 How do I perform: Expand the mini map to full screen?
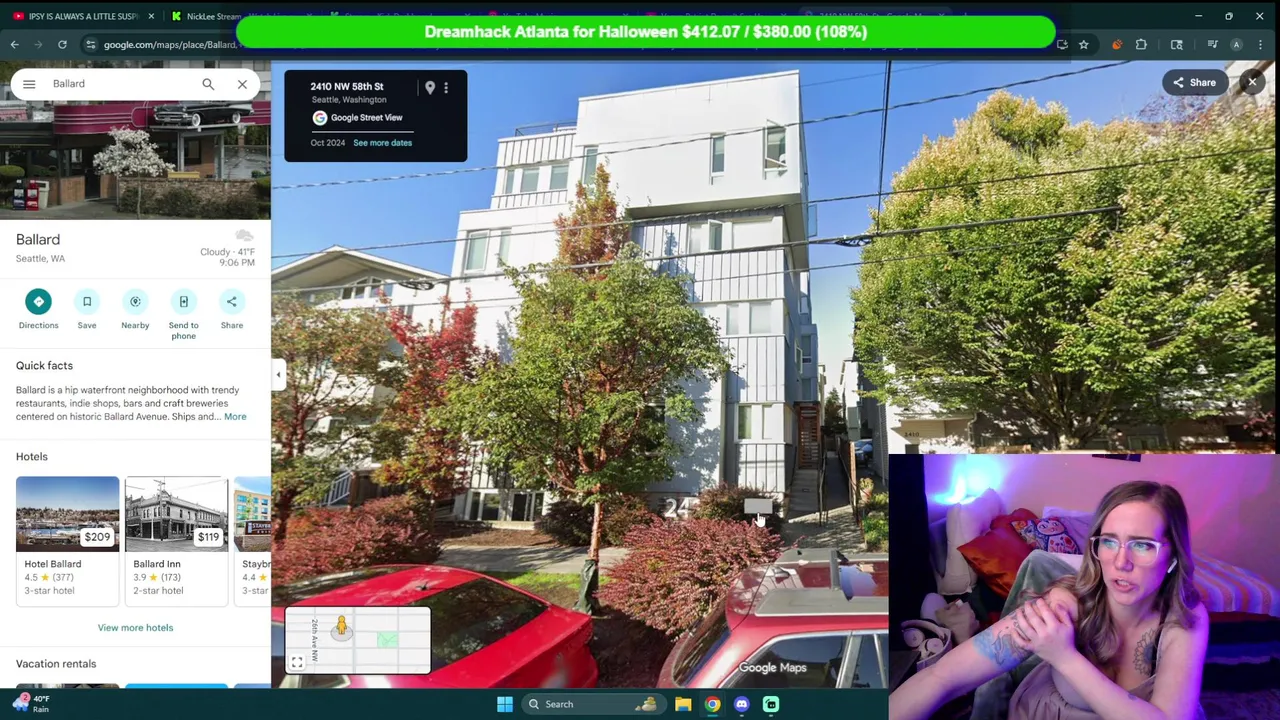pos(297,662)
